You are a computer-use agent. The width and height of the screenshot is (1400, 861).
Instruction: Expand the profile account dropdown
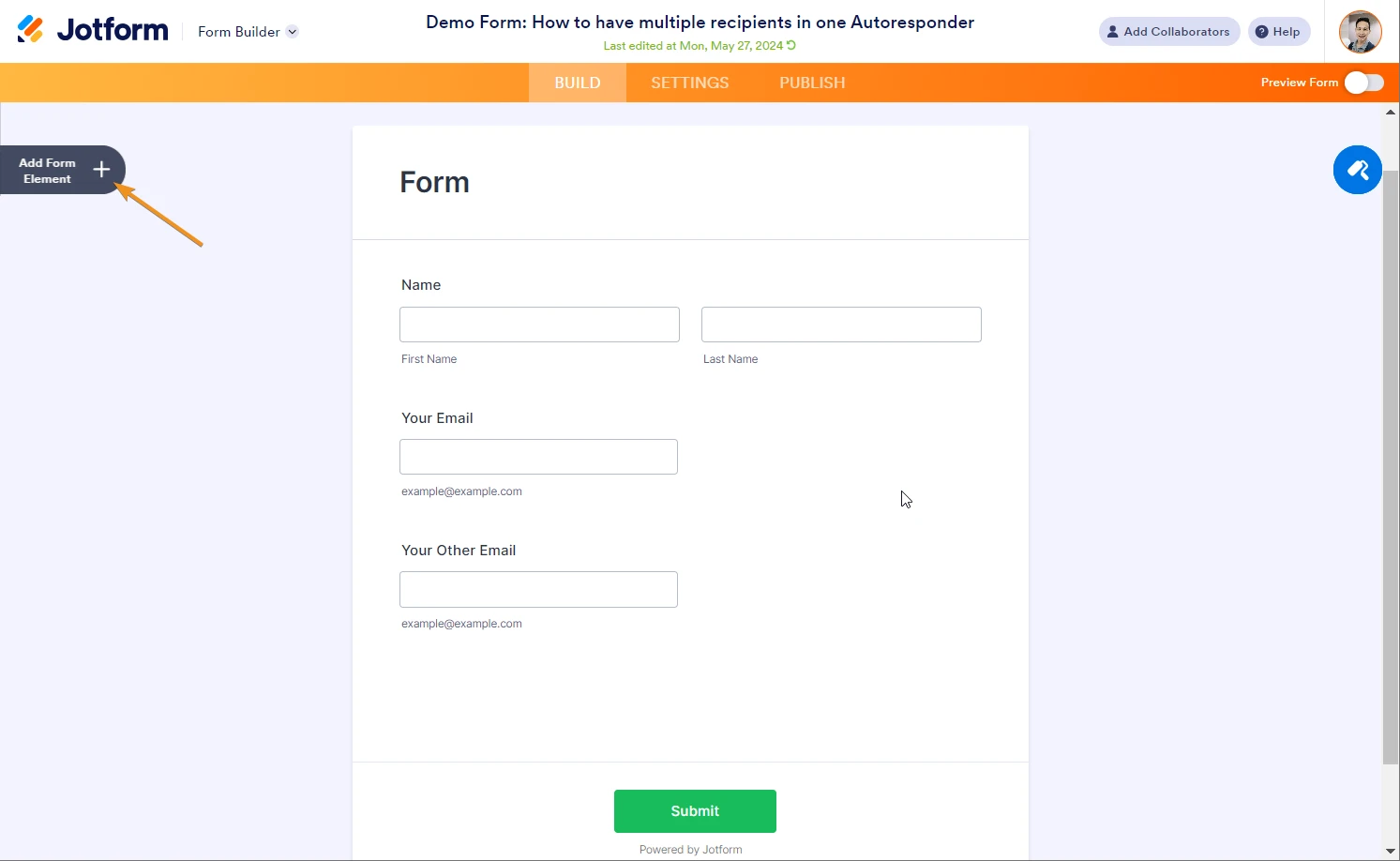click(1359, 31)
